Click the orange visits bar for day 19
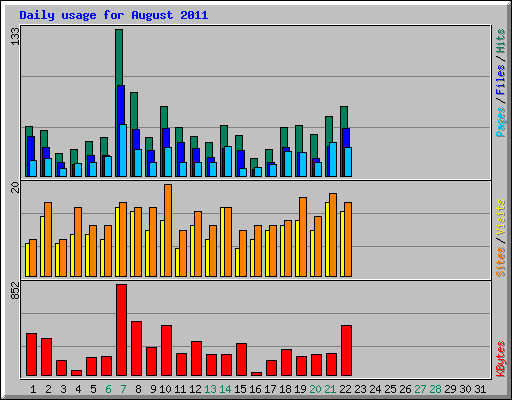The width and height of the screenshot is (512, 400). tap(303, 237)
